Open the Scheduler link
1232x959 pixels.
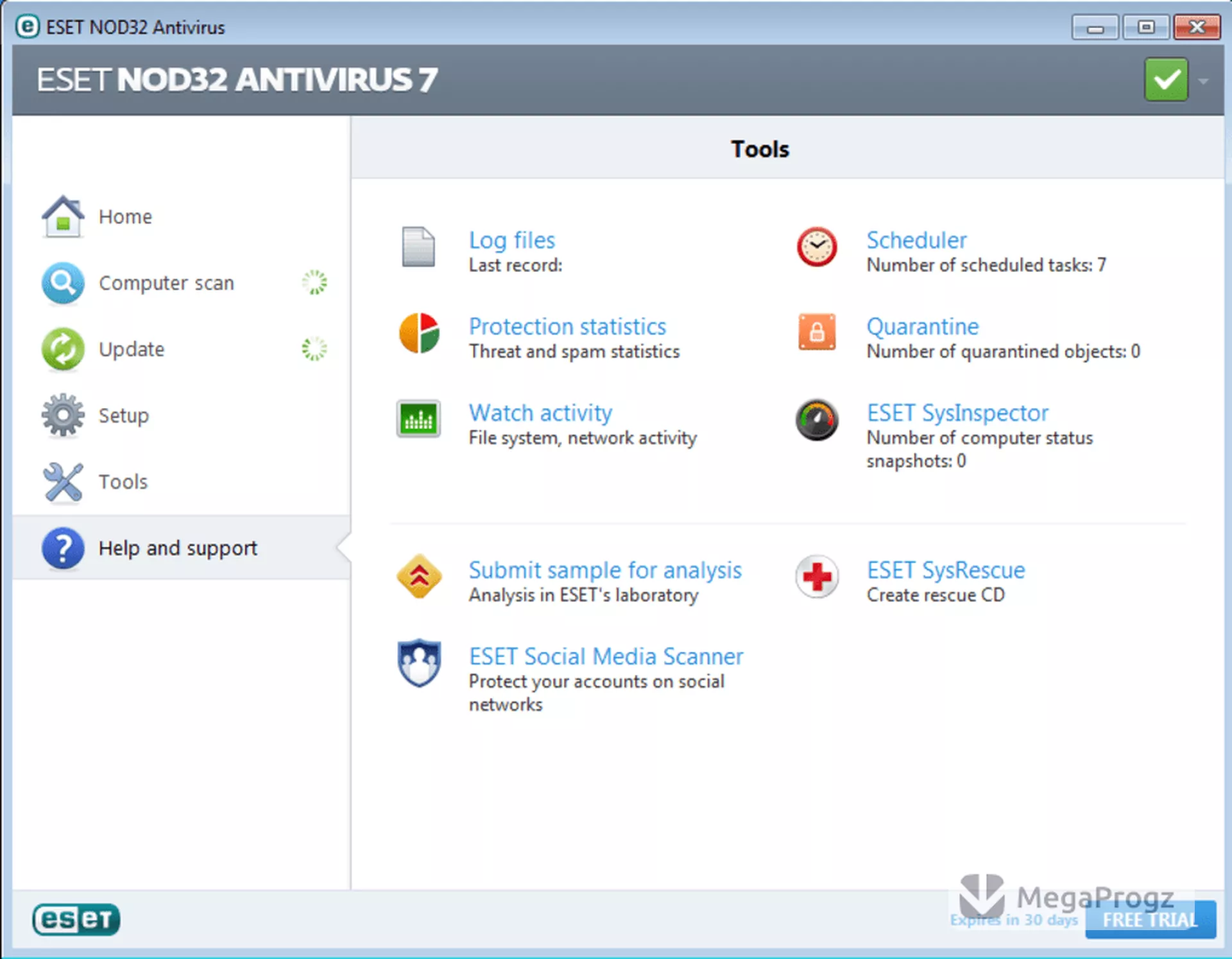tap(916, 240)
